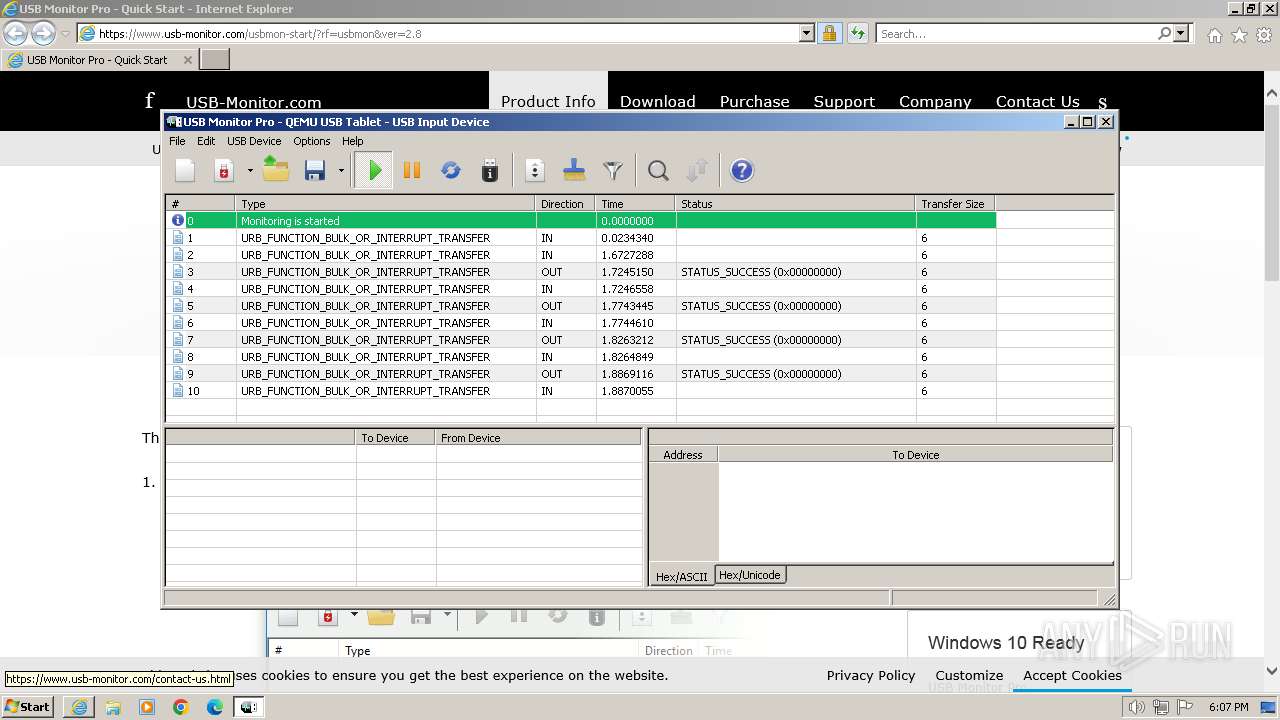Select packet row with time 1.8263212
The width and height of the screenshot is (1280, 720).
[x=581, y=340]
